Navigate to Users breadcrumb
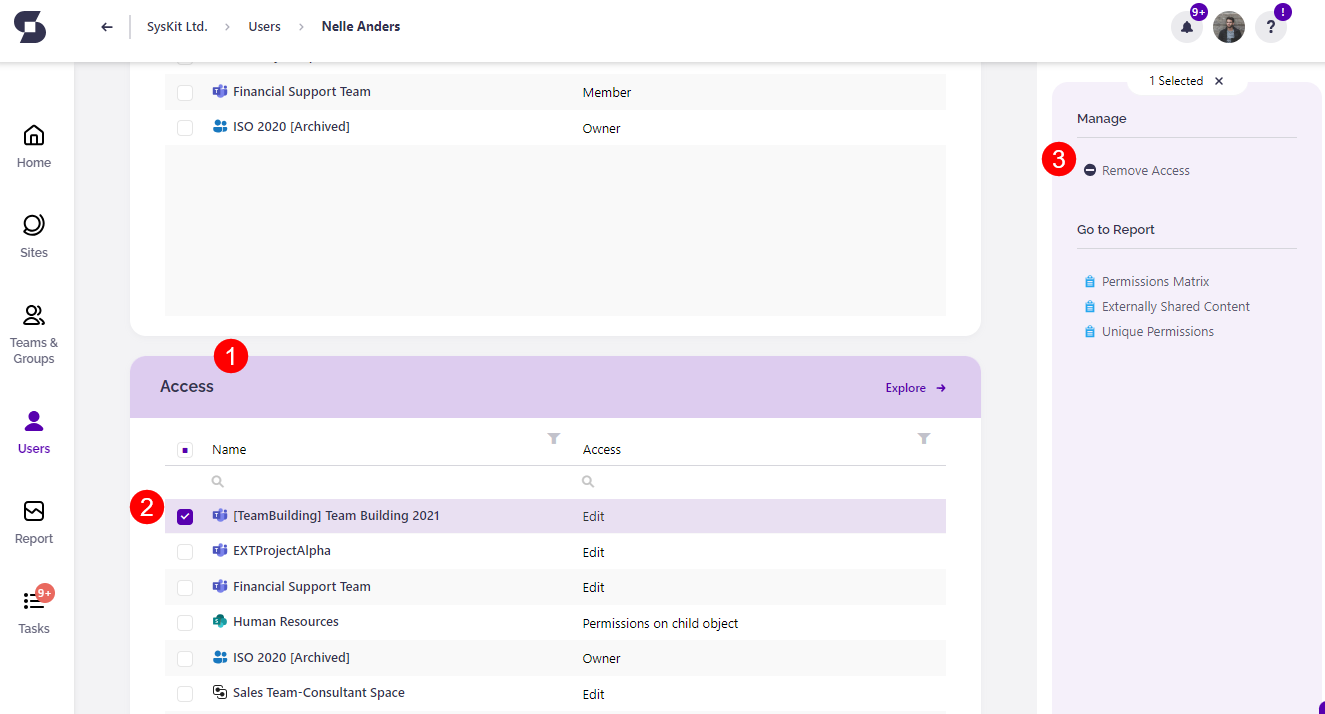 coord(264,27)
